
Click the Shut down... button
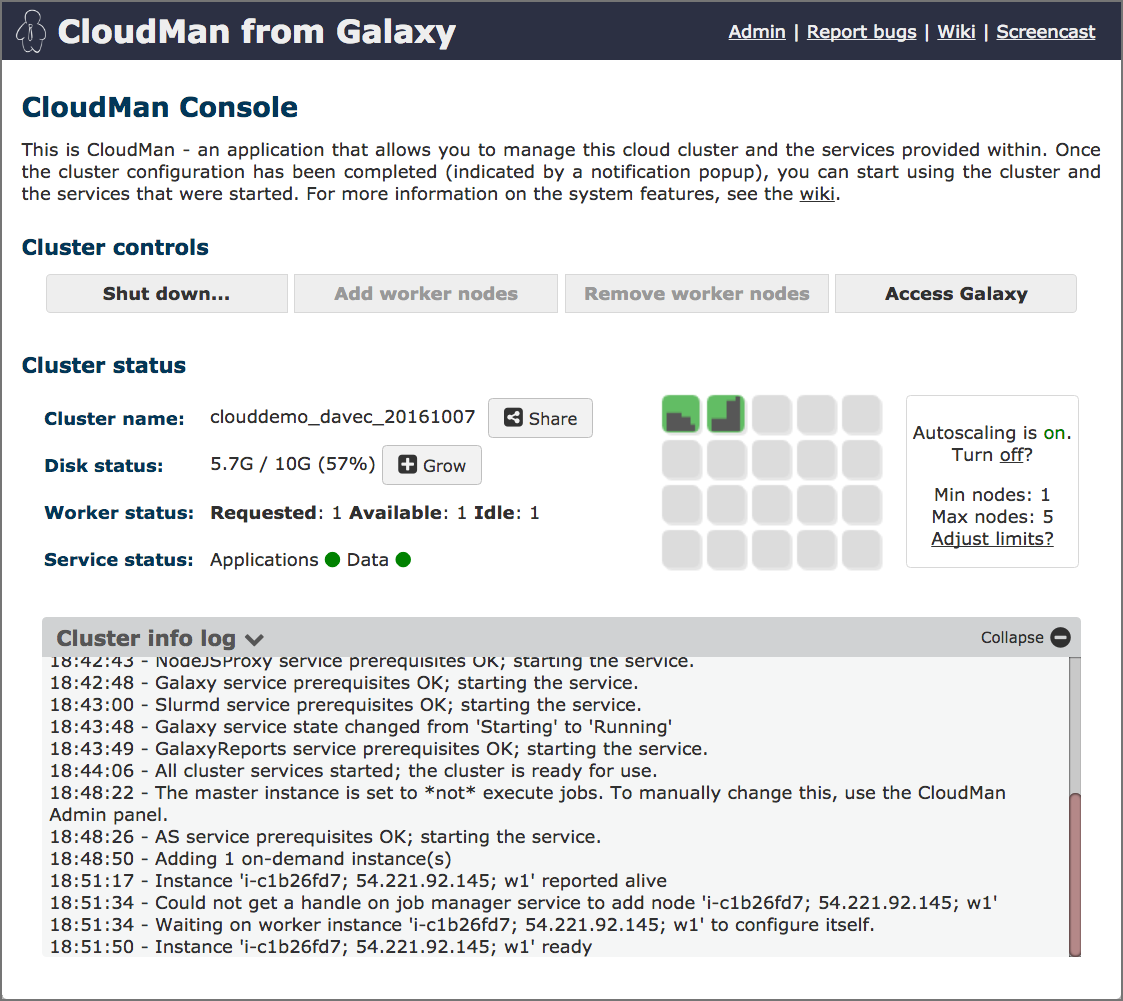(x=167, y=294)
